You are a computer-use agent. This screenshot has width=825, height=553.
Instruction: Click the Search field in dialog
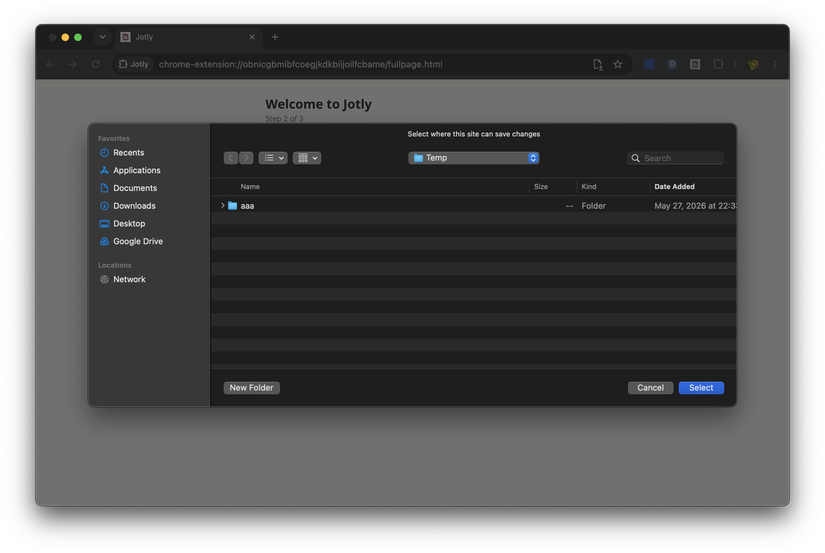coord(675,158)
